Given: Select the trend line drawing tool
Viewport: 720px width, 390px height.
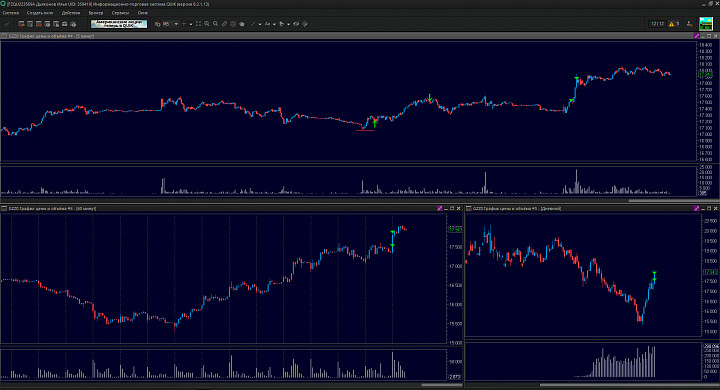Looking at the screenshot, I should coord(253,24).
